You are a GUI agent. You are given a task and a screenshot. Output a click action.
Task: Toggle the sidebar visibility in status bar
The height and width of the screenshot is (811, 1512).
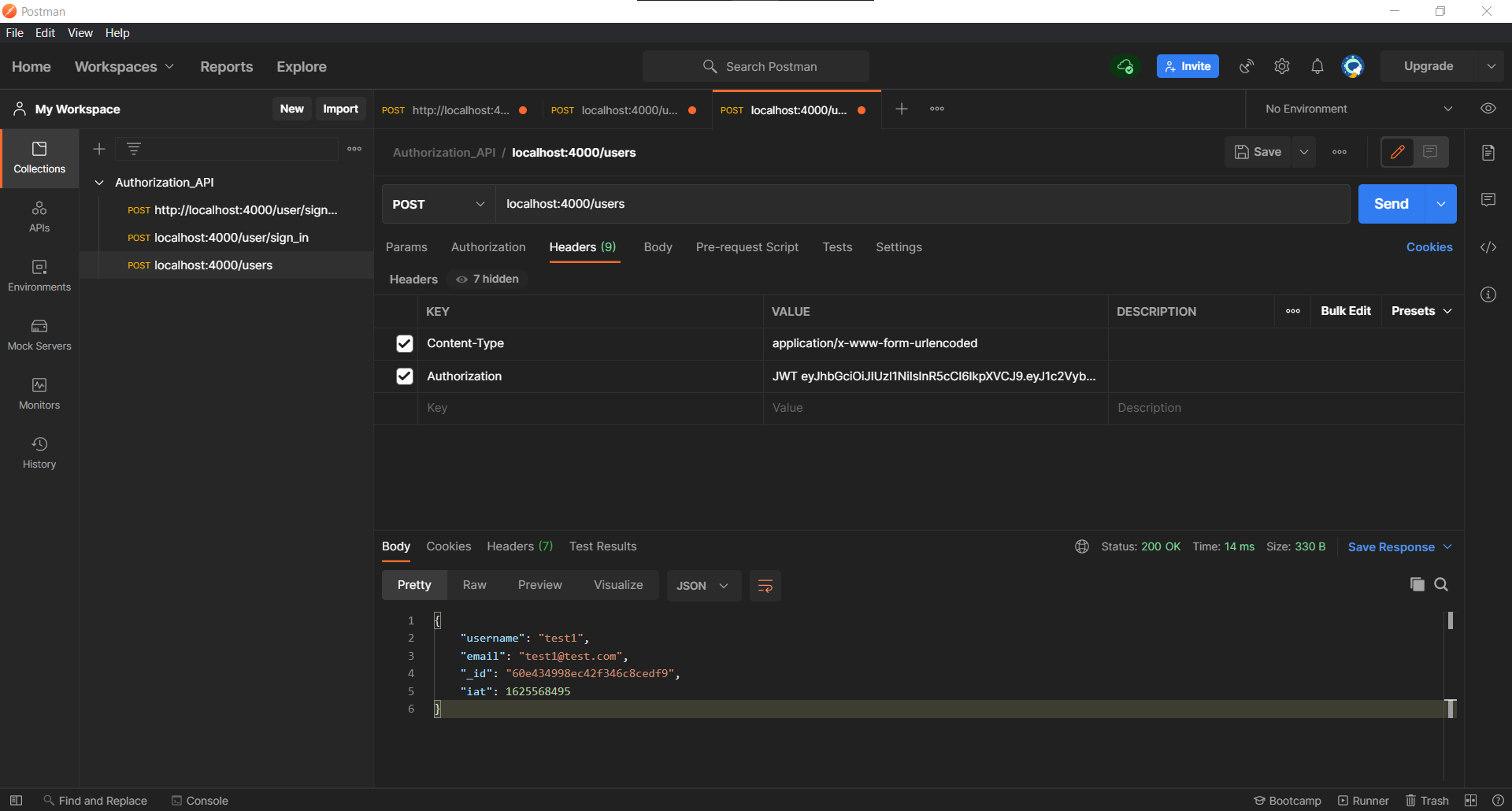16,801
